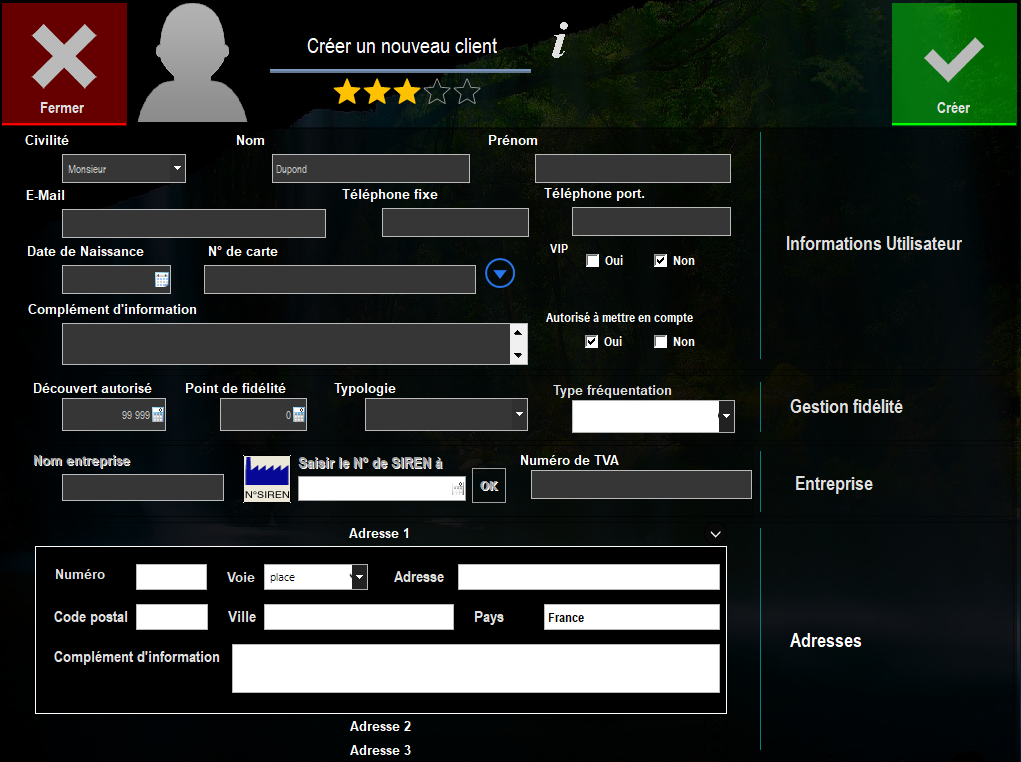The image size is (1021, 762).
Task: Expand the Adresse 3 section
Action: point(380,750)
